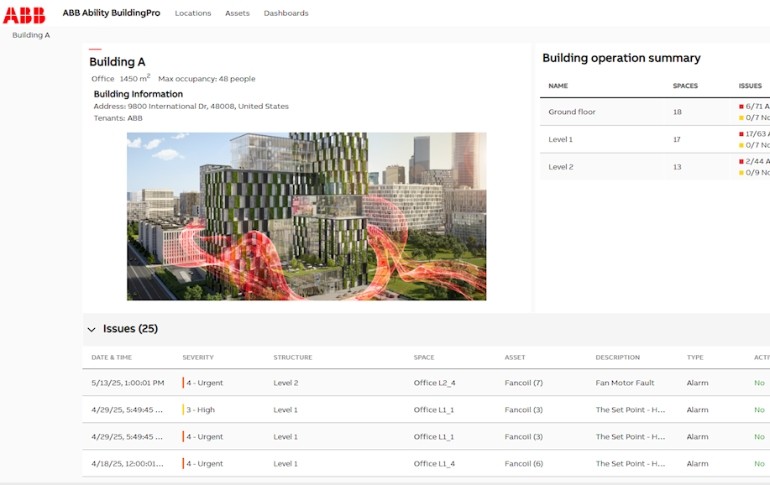Click the Building operation summary heading
The height and width of the screenshot is (485, 770).
coord(621,58)
